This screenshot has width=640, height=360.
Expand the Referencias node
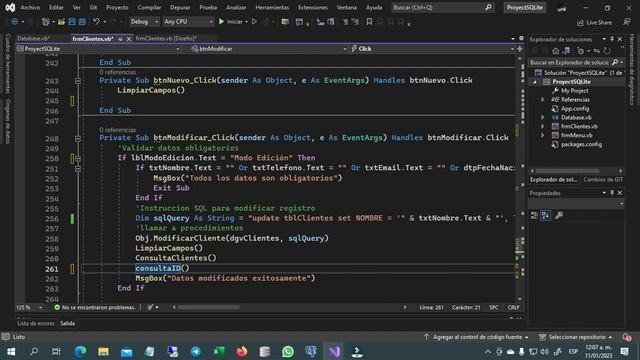542,100
